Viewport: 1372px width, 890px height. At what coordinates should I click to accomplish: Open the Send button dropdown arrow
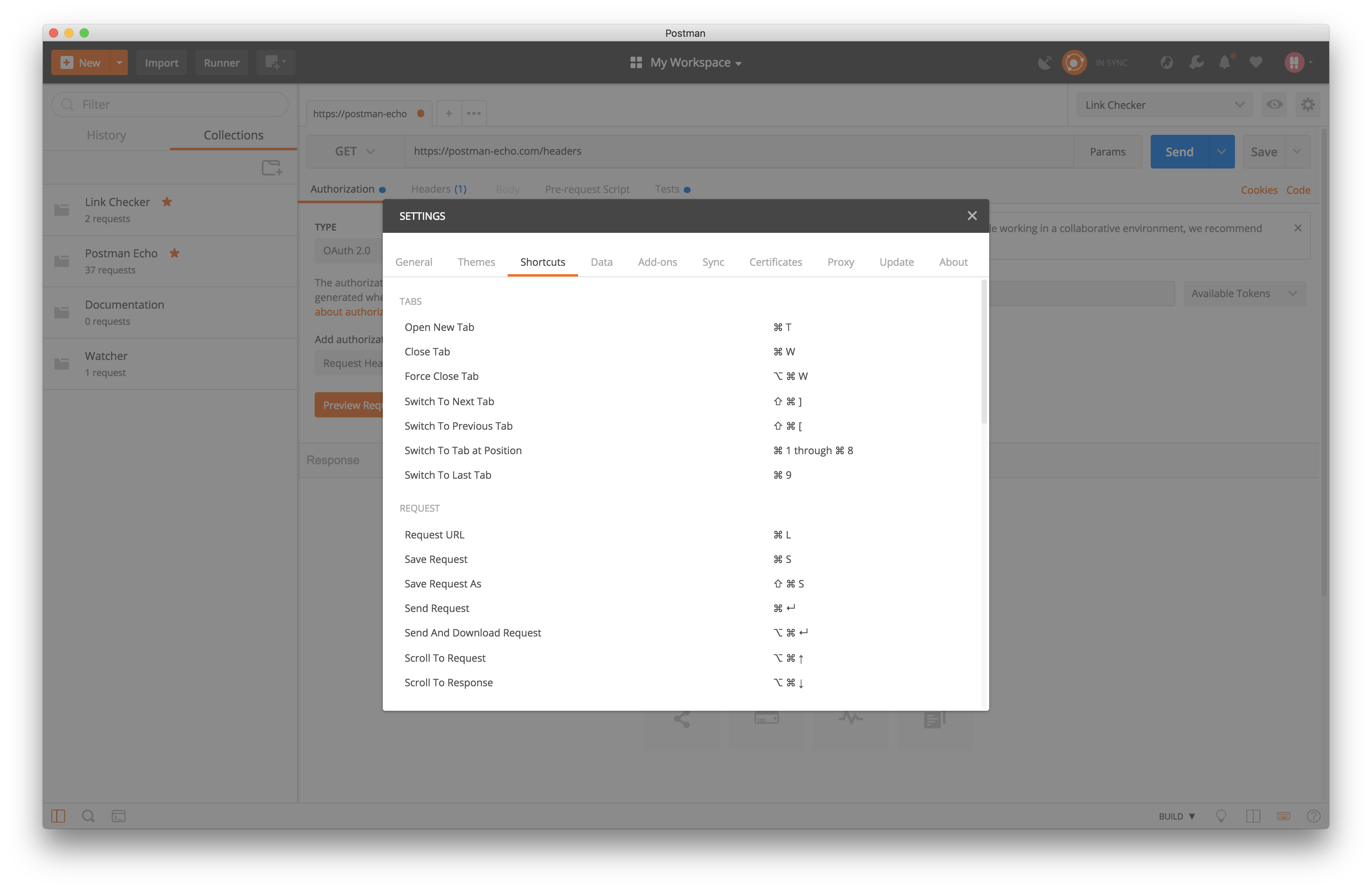pos(1221,152)
